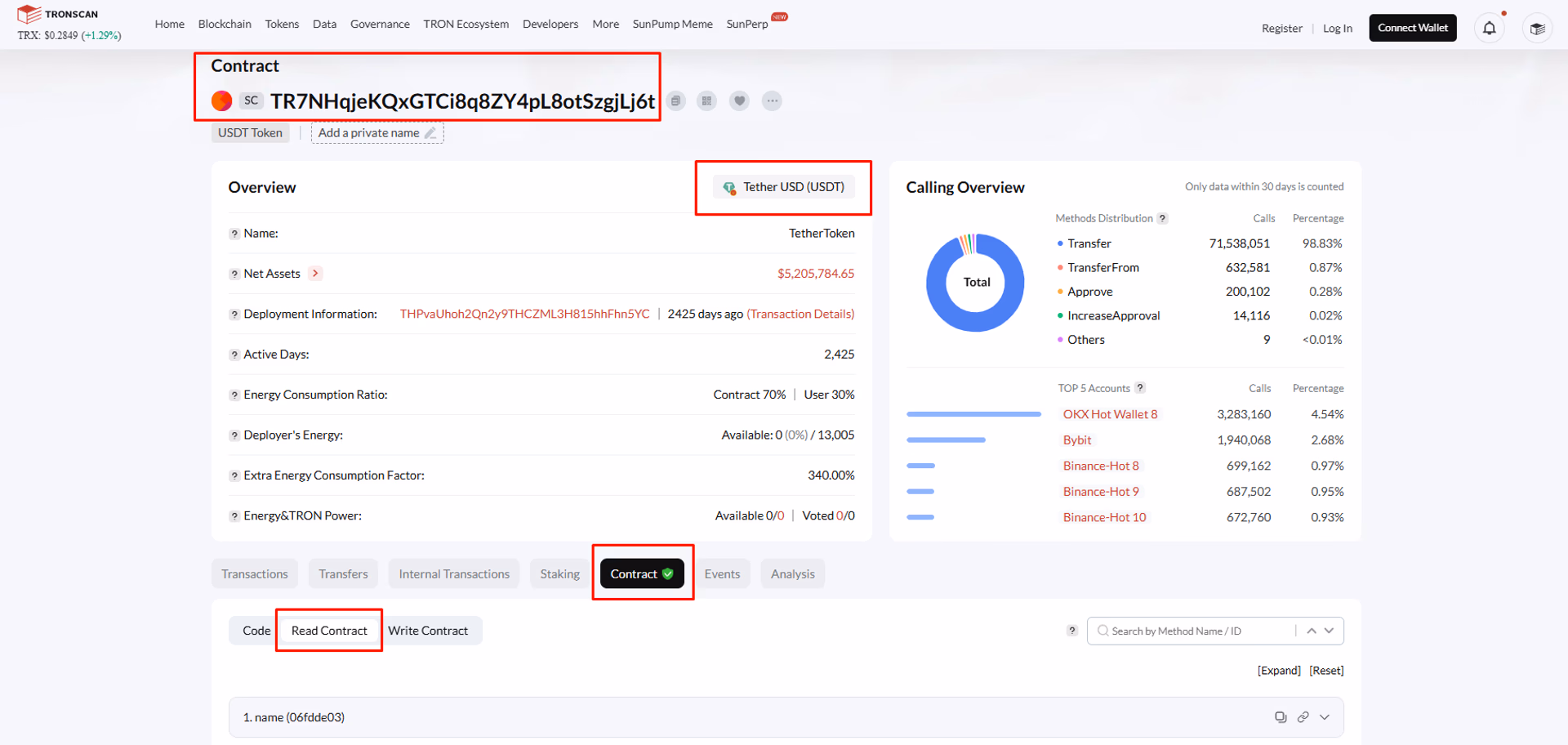
Task: Switch to the Internal Transactions tab
Action: [x=454, y=574]
